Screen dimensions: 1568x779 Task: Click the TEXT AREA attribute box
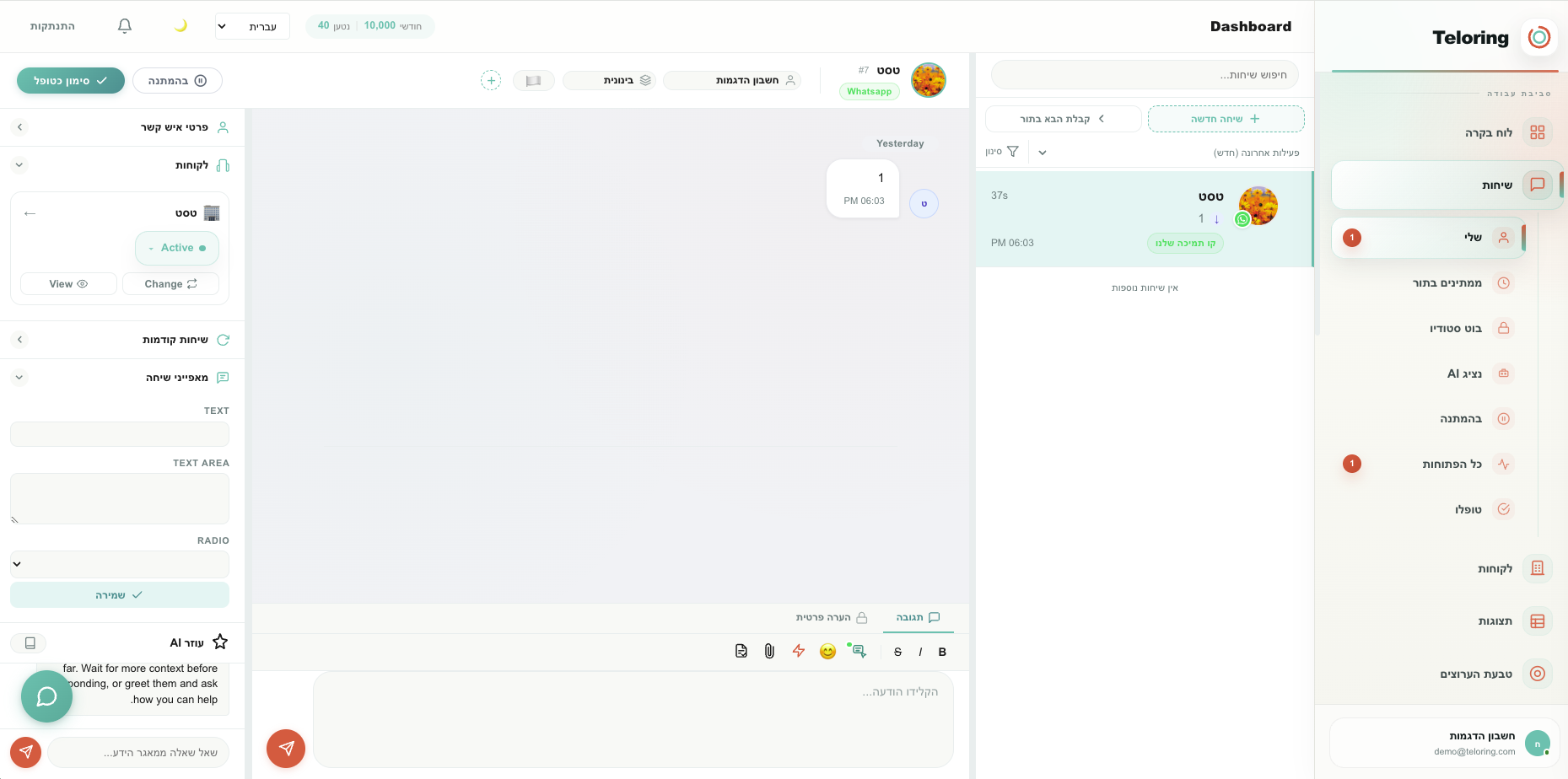pyautogui.click(x=120, y=499)
